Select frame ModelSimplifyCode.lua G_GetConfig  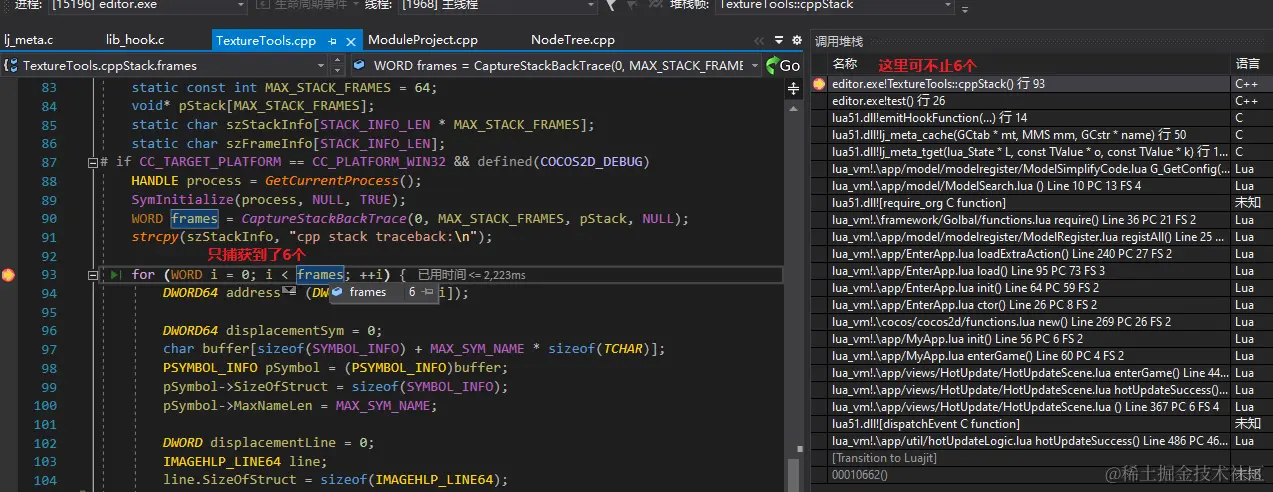(1041, 169)
